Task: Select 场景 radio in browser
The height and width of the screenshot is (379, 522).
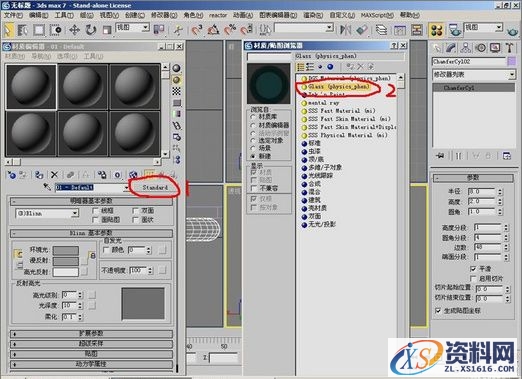Action: 253,148
